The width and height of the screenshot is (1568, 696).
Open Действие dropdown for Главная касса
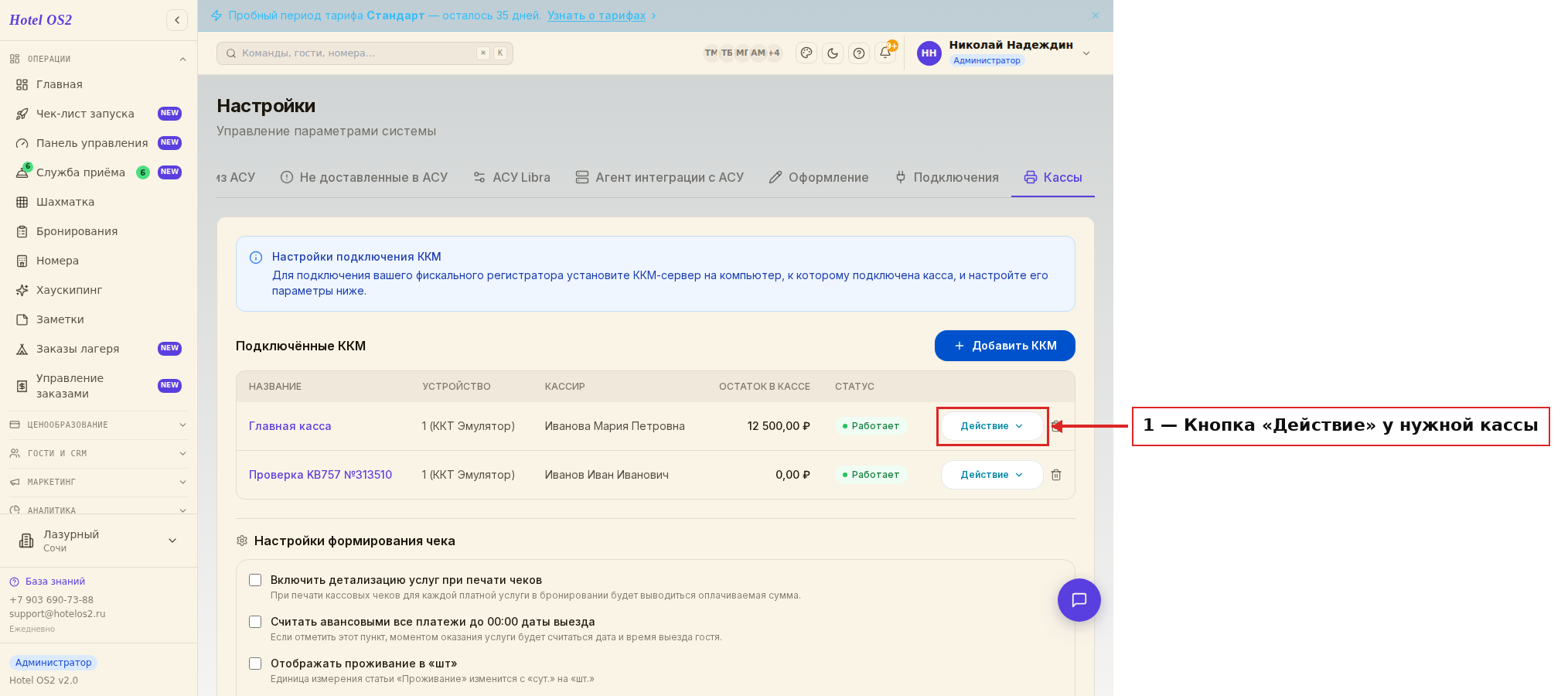[x=991, y=426]
